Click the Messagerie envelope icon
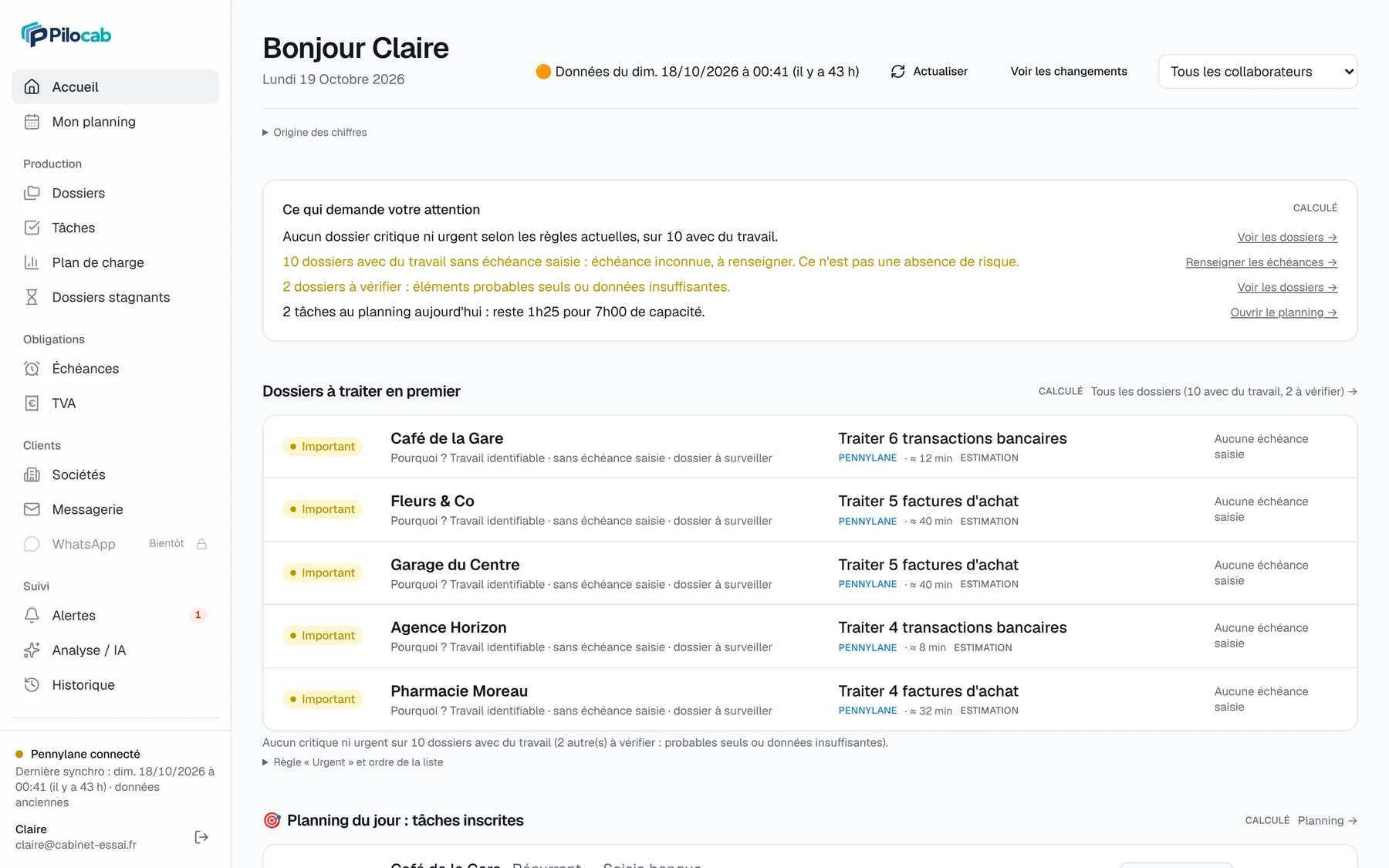 coord(32,509)
